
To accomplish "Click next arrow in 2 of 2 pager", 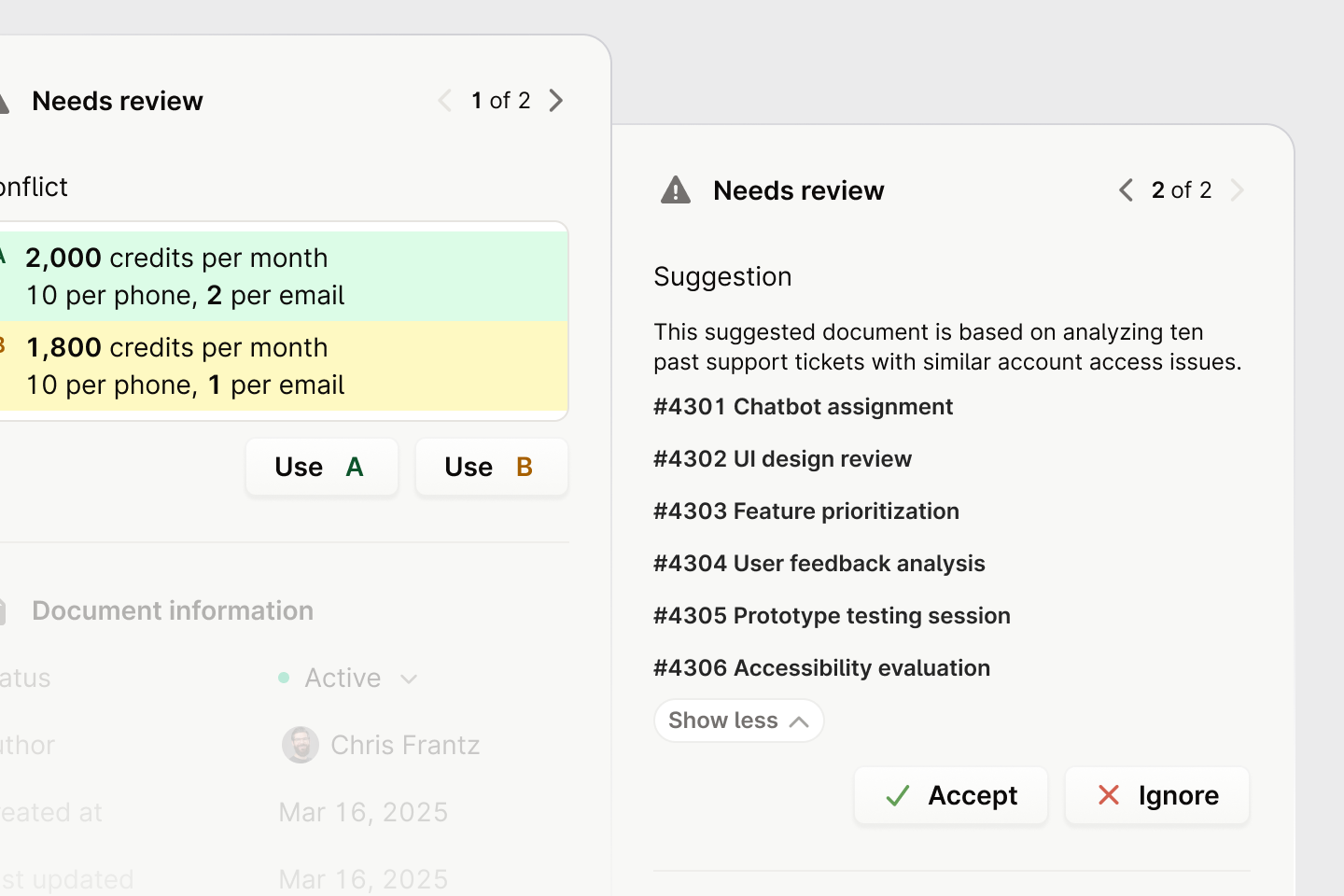I will click(x=1238, y=190).
